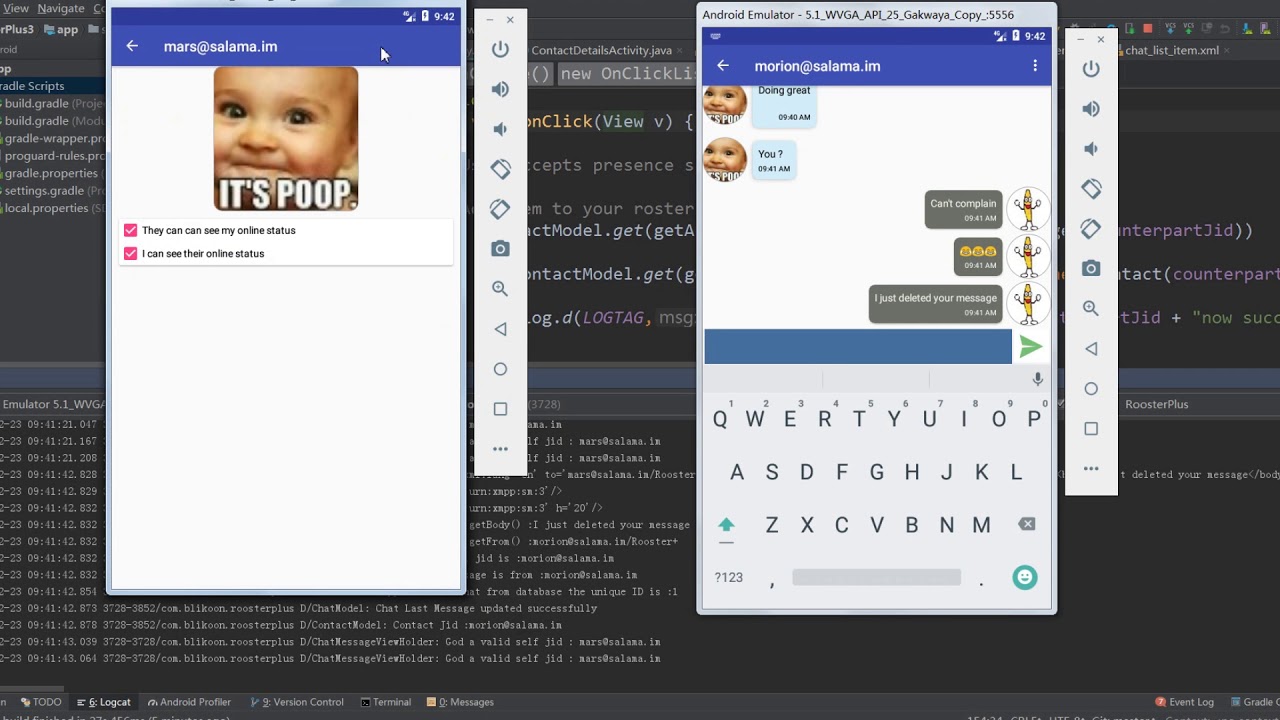Tap backspace key on the keyboard
The width and height of the screenshot is (1280, 720).
(x=1026, y=524)
